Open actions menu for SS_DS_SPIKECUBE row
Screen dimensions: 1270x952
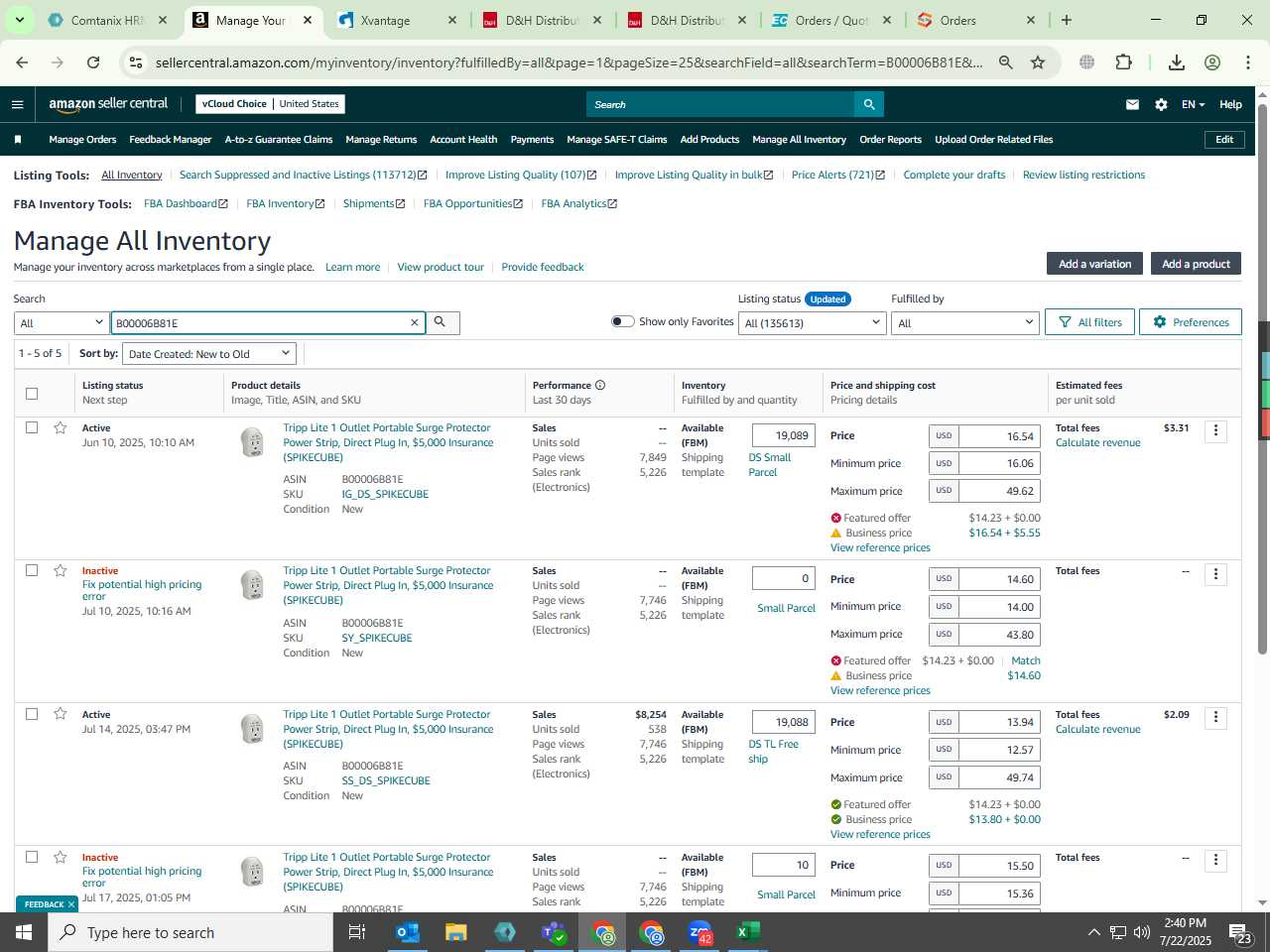point(1215,717)
